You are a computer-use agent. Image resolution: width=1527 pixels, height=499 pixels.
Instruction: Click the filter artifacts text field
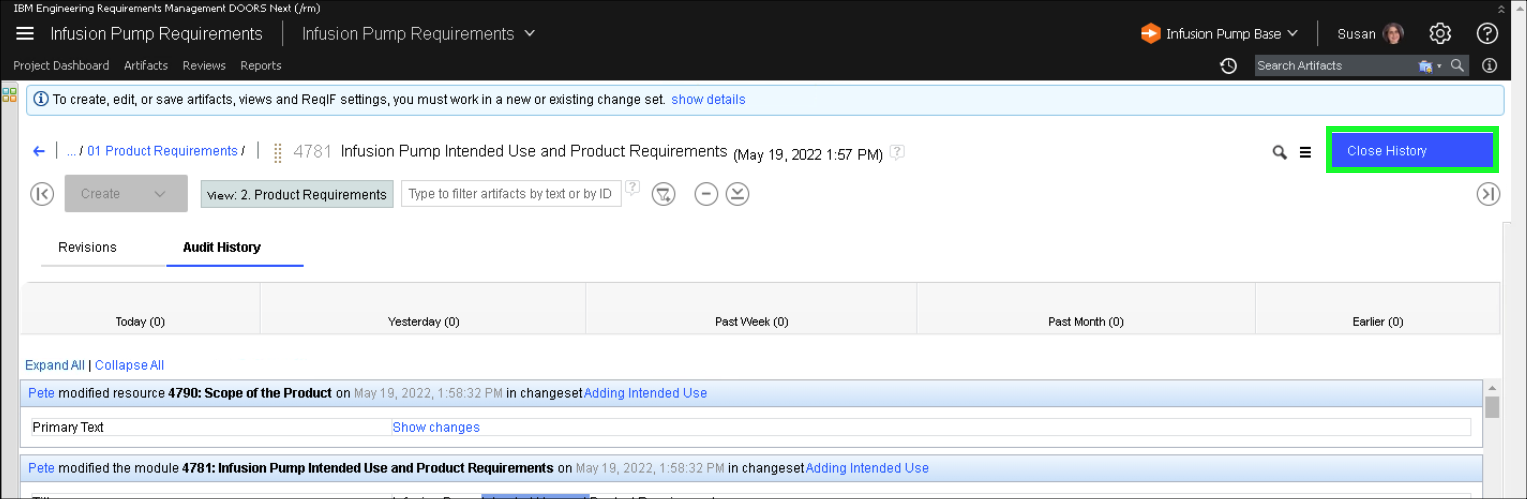510,194
